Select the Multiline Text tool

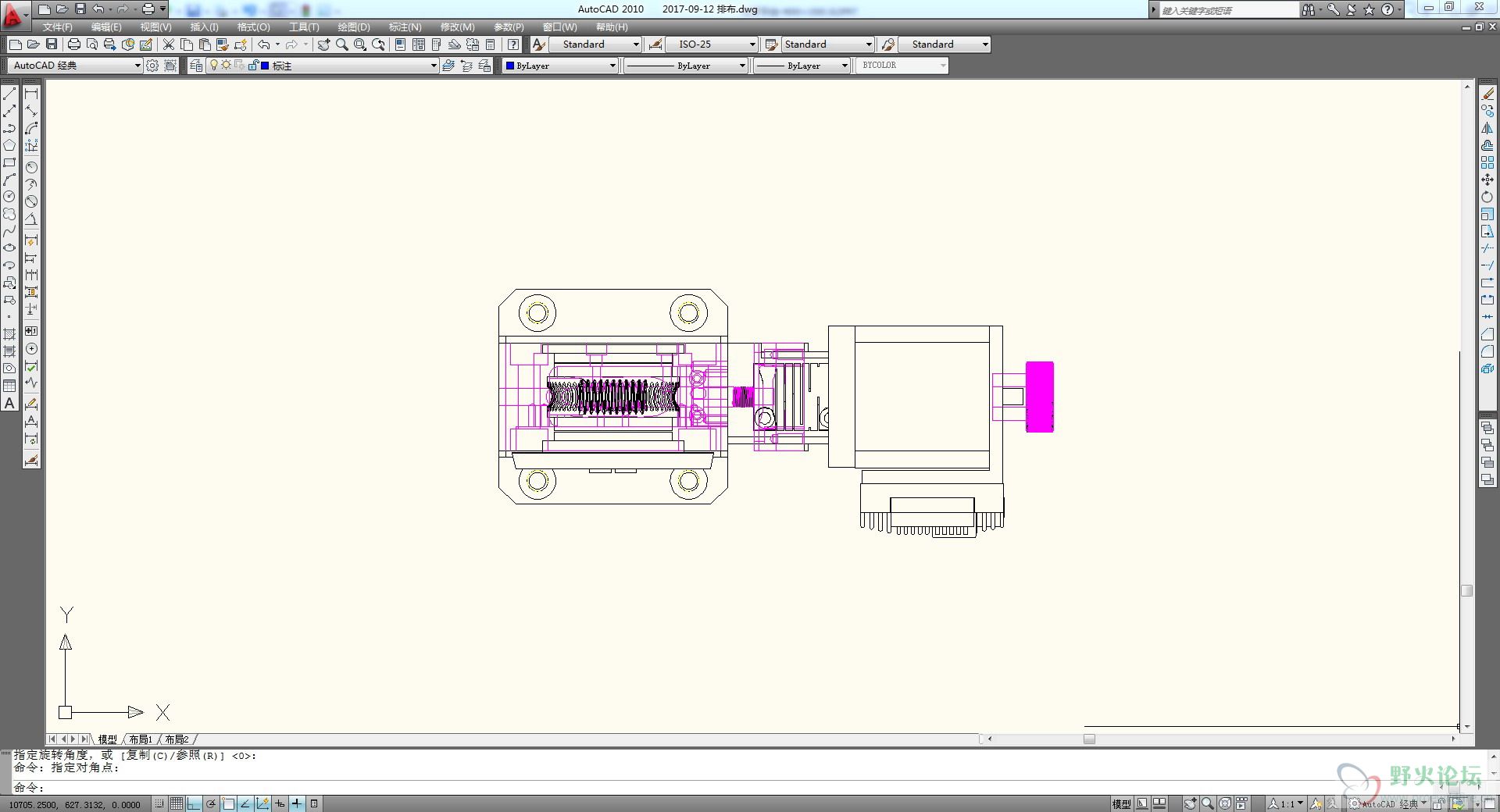9,403
